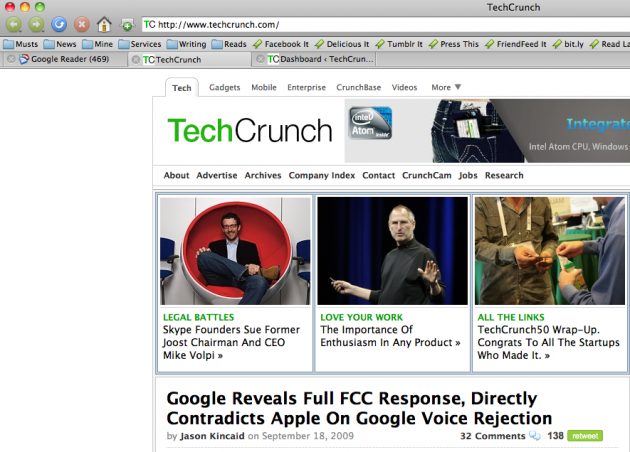Select the Tech section tab

(182, 88)
